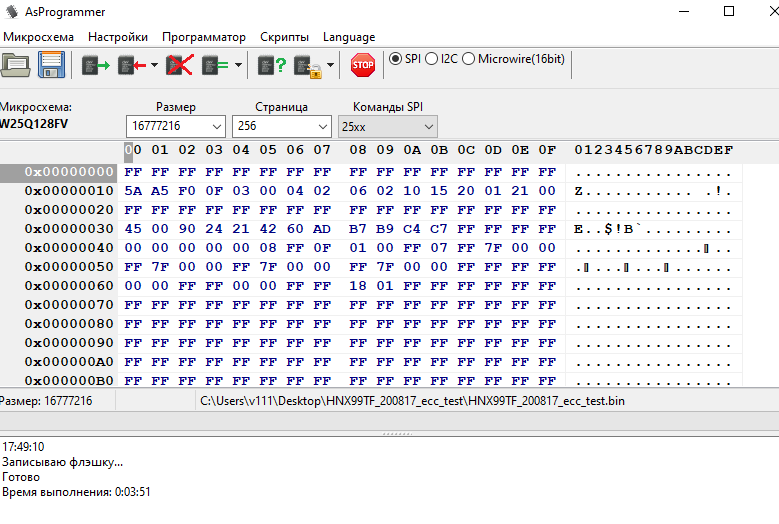The height and width of the screenshot is (524, 779).
Task: Click splitter grip above log panel
Action: pos(397,434)
